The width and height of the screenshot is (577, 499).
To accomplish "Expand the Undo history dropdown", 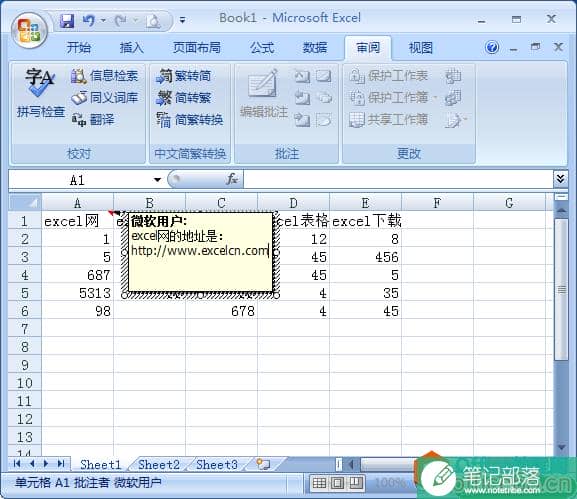I will [x=103, y=20].
